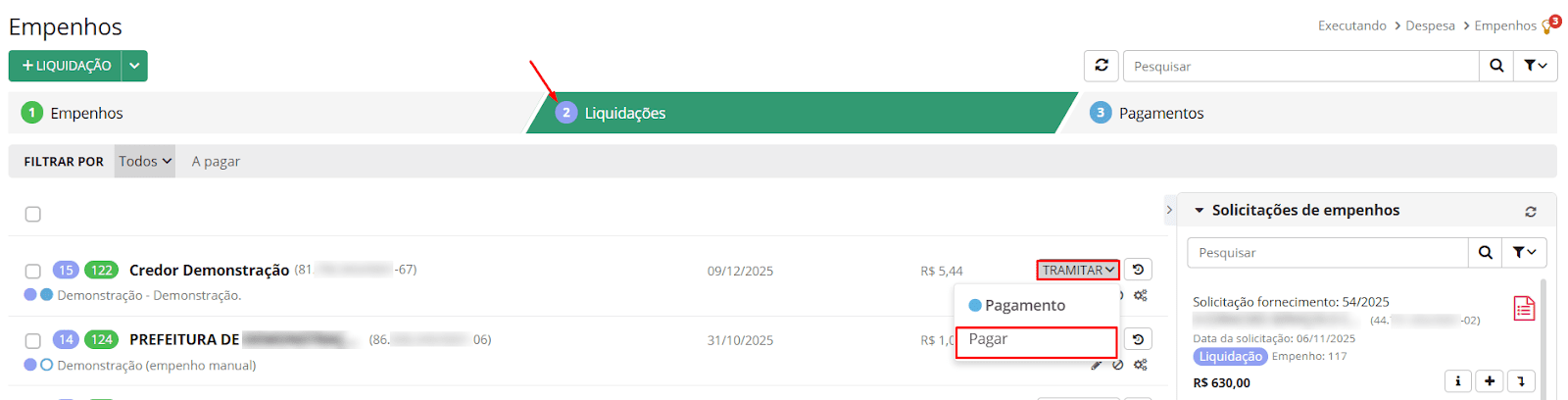Click the info icon on the R$ 630,00 request

(x=1458, y=381)
